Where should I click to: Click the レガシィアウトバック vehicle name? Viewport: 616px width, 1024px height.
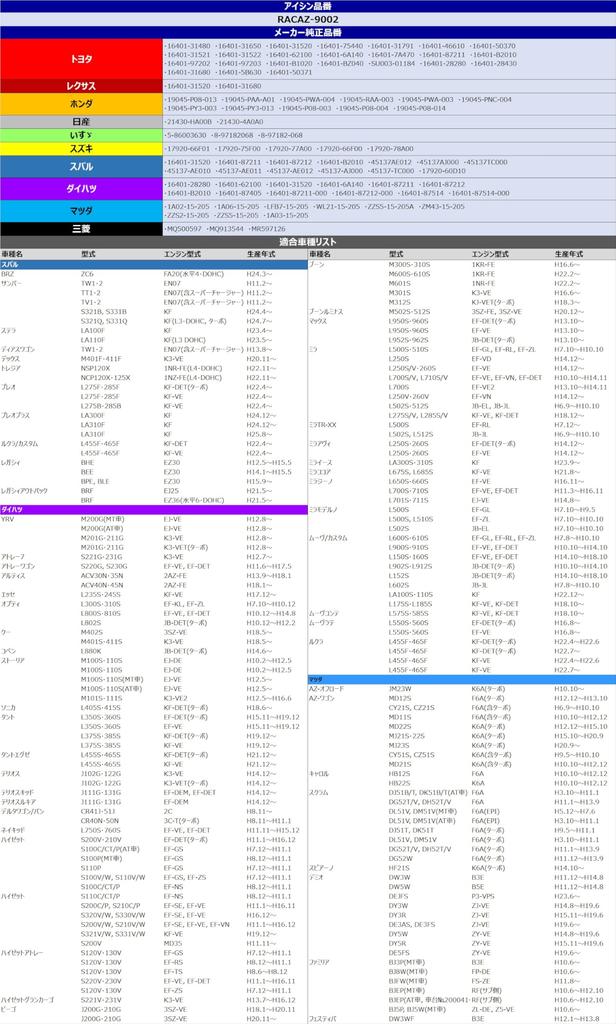coord(24,491)
